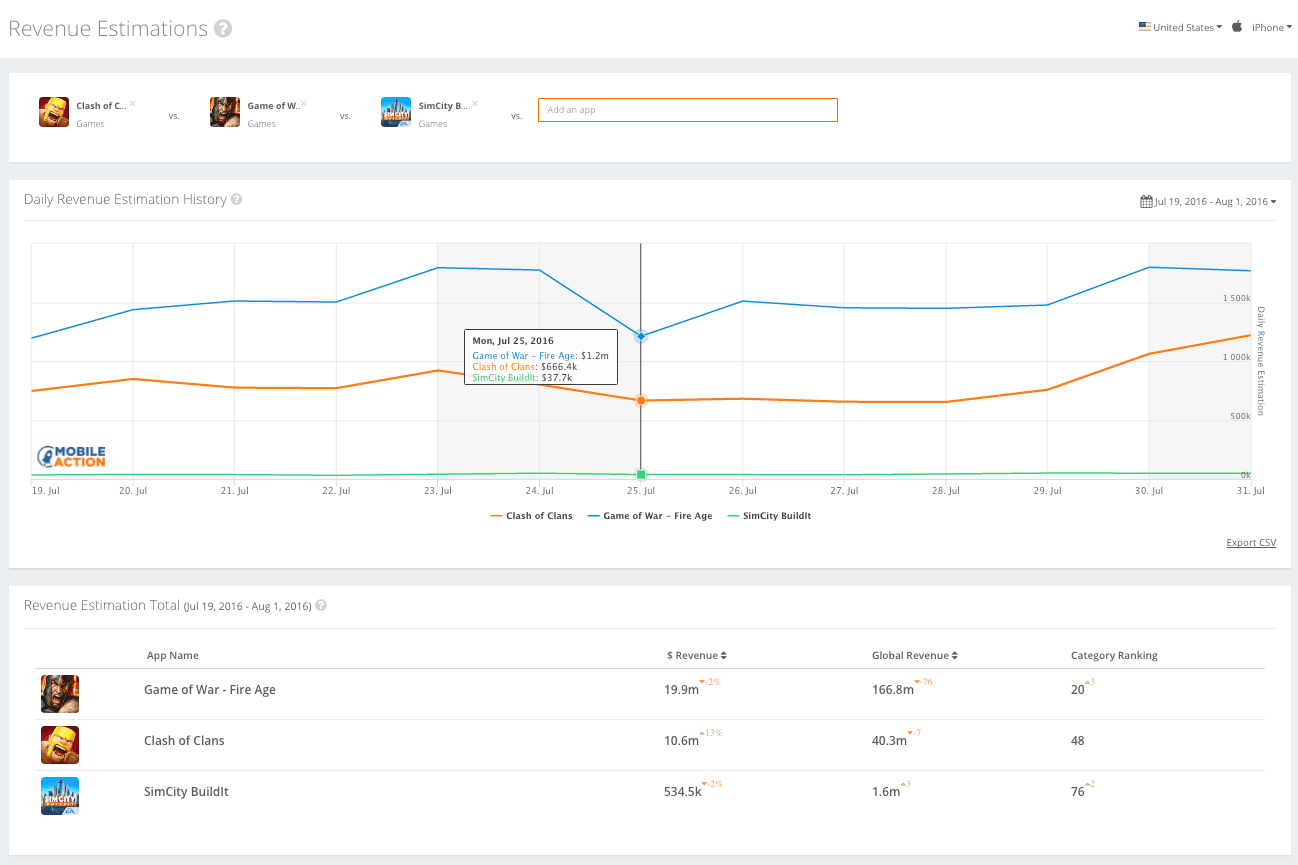
Task: Click Game of War app icon in comparison bar
Action: (225, 112)
